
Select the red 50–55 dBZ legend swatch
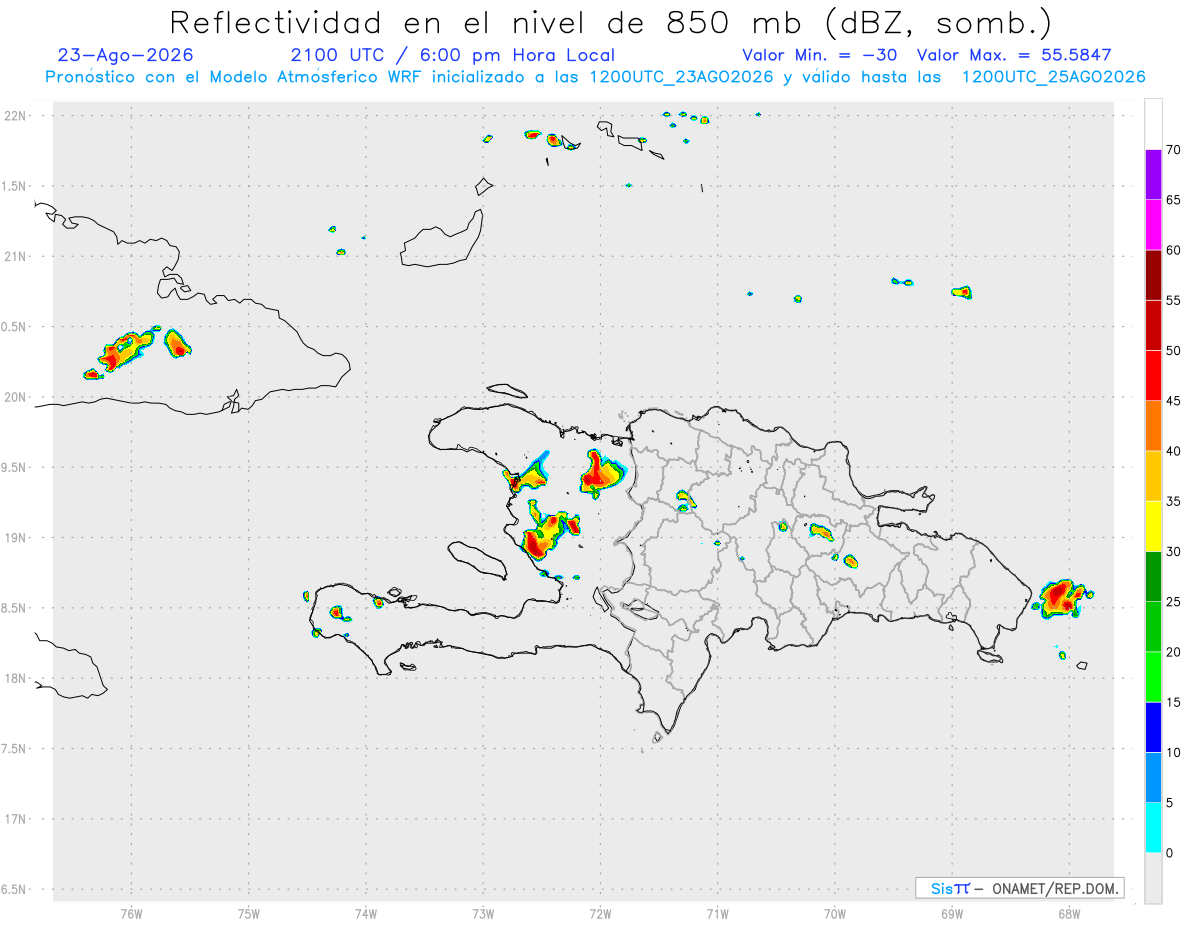pyautogui.click(x=1153, y=326)
